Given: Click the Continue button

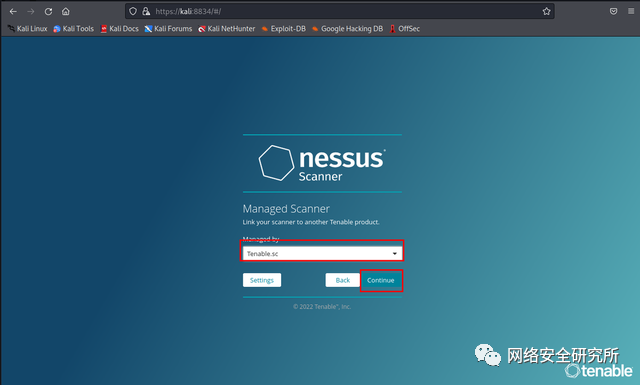Looking at the screenshot, I should pyautogui.click(x=381, y=280).
